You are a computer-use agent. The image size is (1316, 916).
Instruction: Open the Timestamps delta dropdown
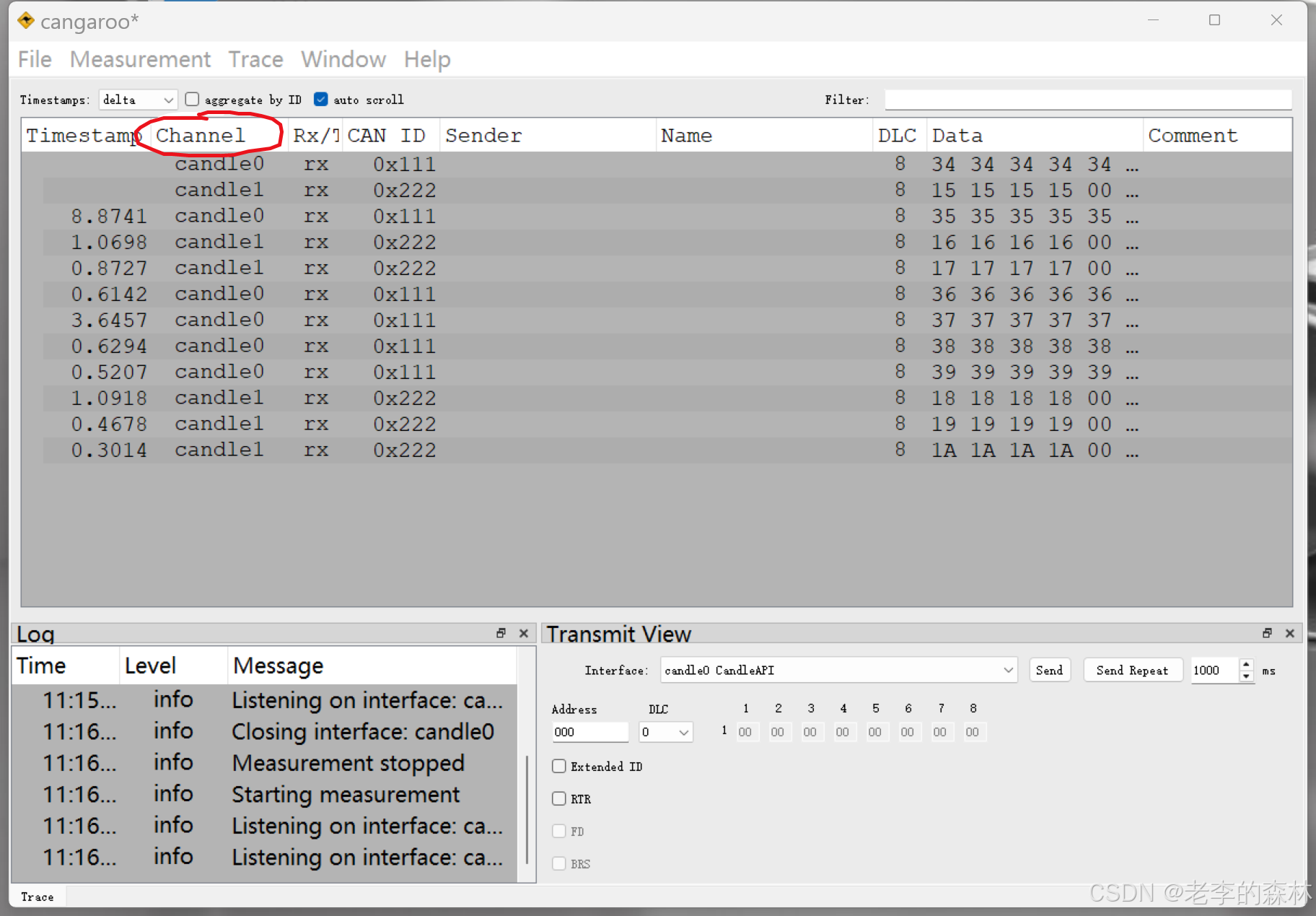[x=138, y=100]
